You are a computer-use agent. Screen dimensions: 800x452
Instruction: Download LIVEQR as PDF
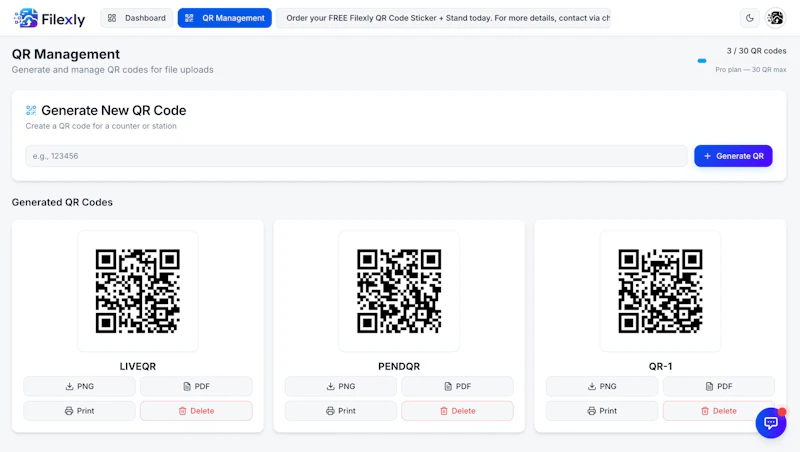(x=196, y=386)
